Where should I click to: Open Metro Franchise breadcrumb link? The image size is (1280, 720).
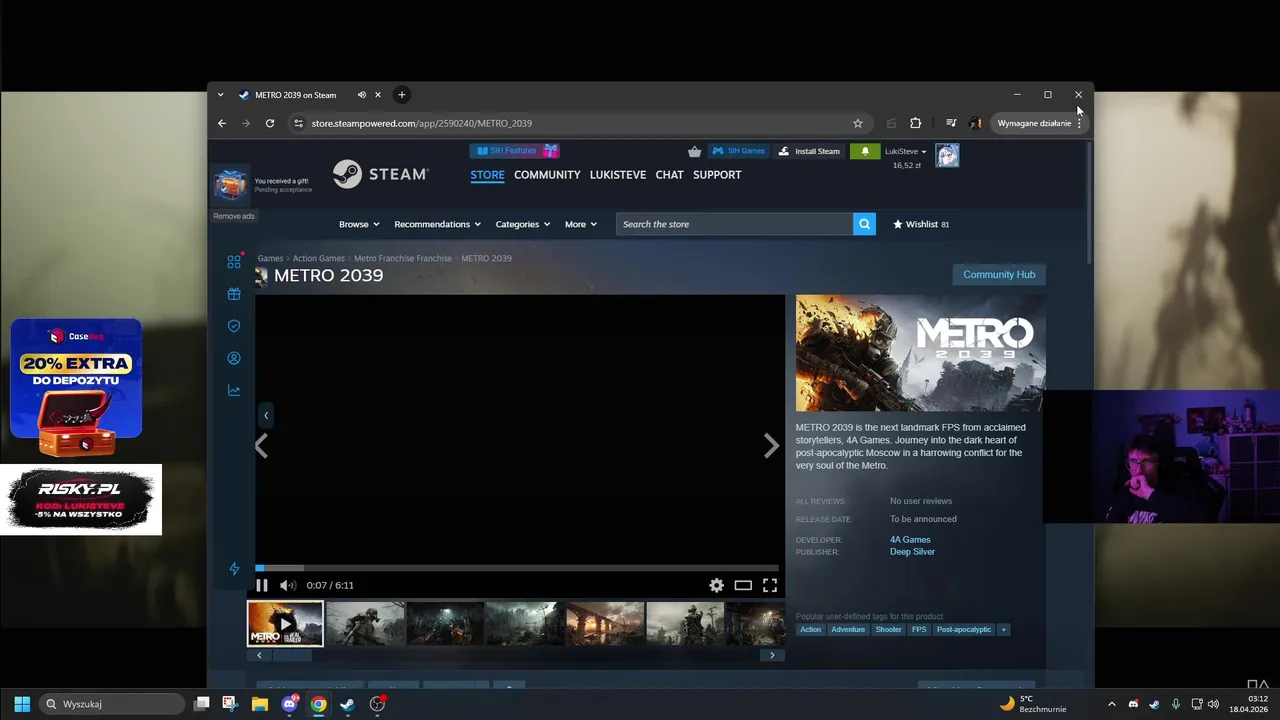(x=403, y=258)
